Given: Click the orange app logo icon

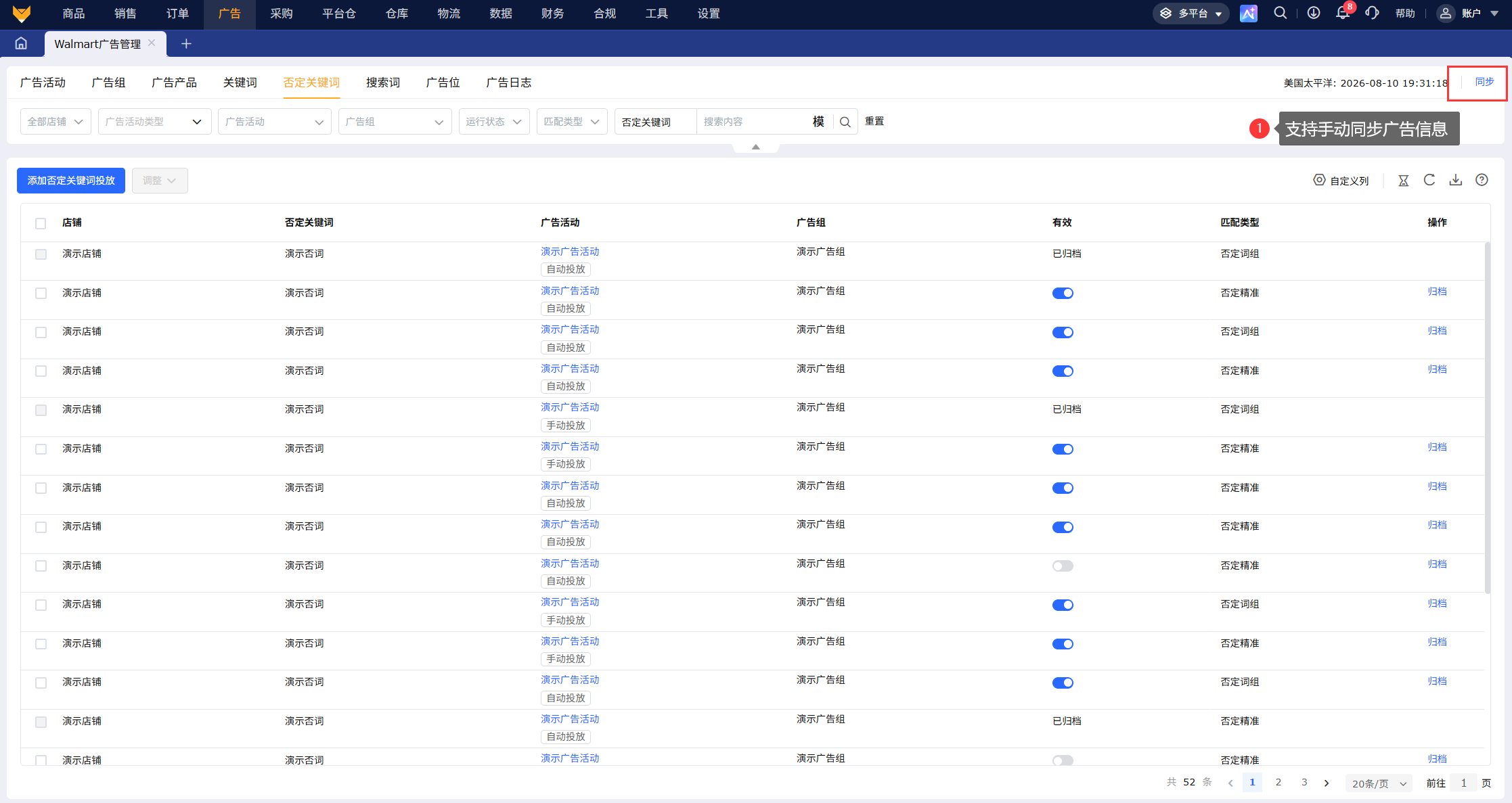Looking at the screenshot, I should (x=22, y=14).
